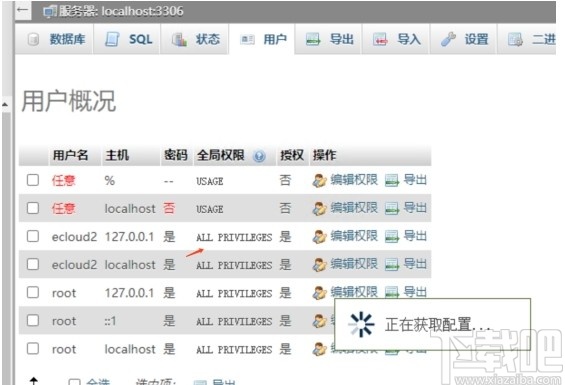Click the server icon before localhost:3306
This screenshot has height=385, width=565.
[50, 12]
